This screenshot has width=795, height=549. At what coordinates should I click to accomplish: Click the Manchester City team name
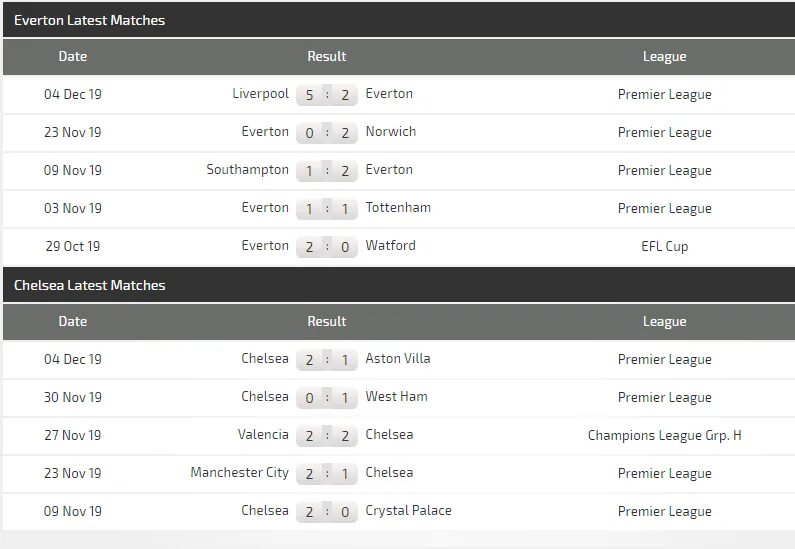click(239, 473)
